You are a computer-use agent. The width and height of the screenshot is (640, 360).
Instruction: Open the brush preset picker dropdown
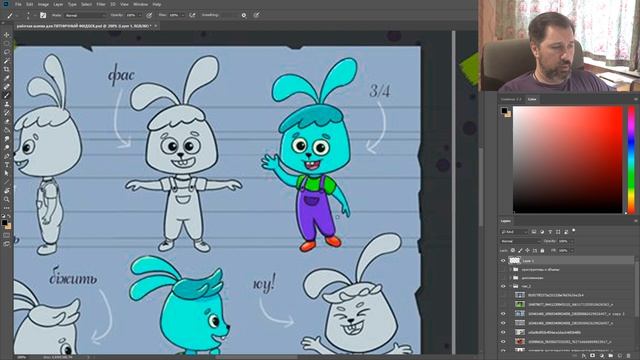pos(28,15)
